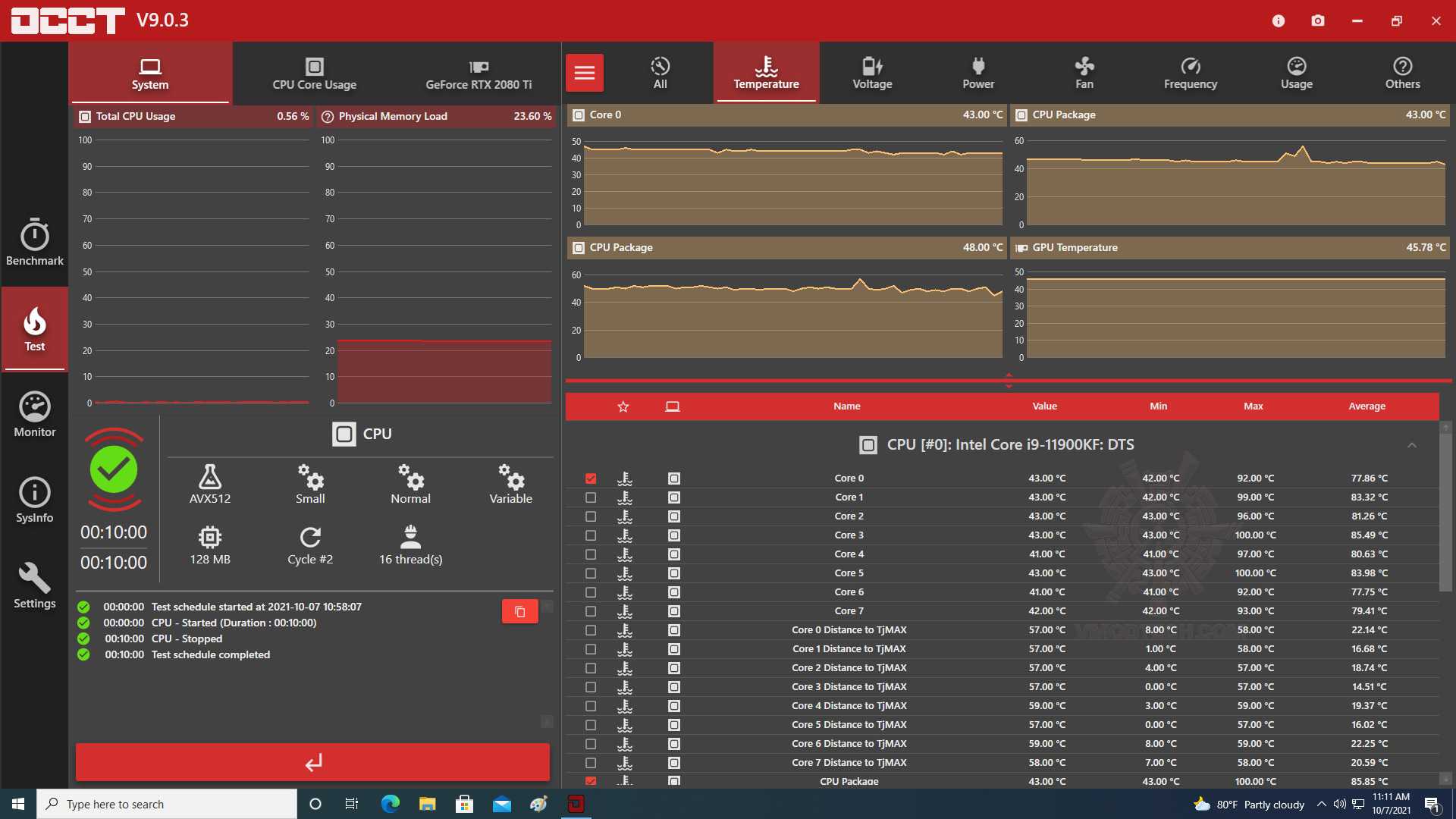
Task: Sort sensors by Average column header
Action: [1367, 406]
